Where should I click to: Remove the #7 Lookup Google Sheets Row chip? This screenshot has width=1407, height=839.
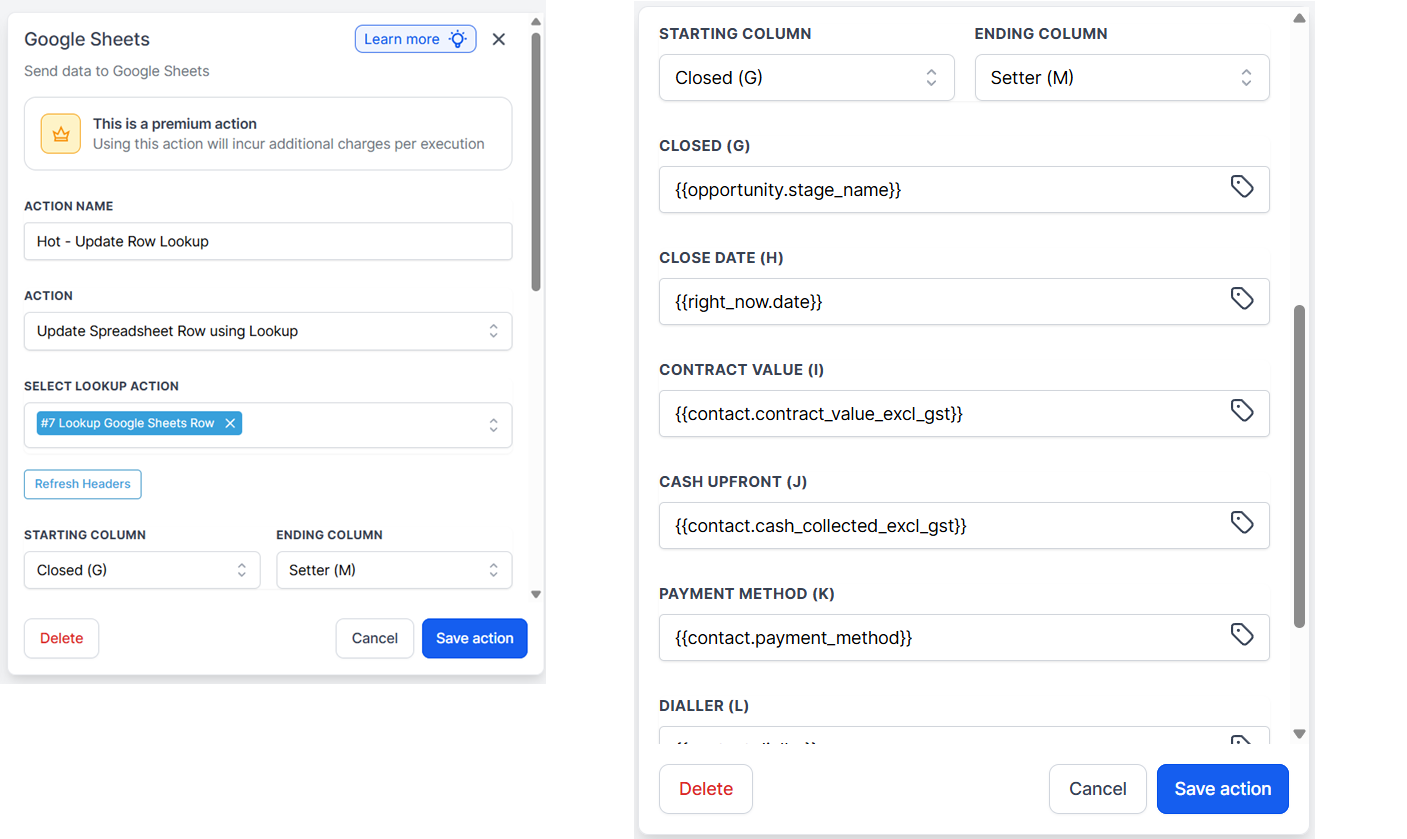229,423
